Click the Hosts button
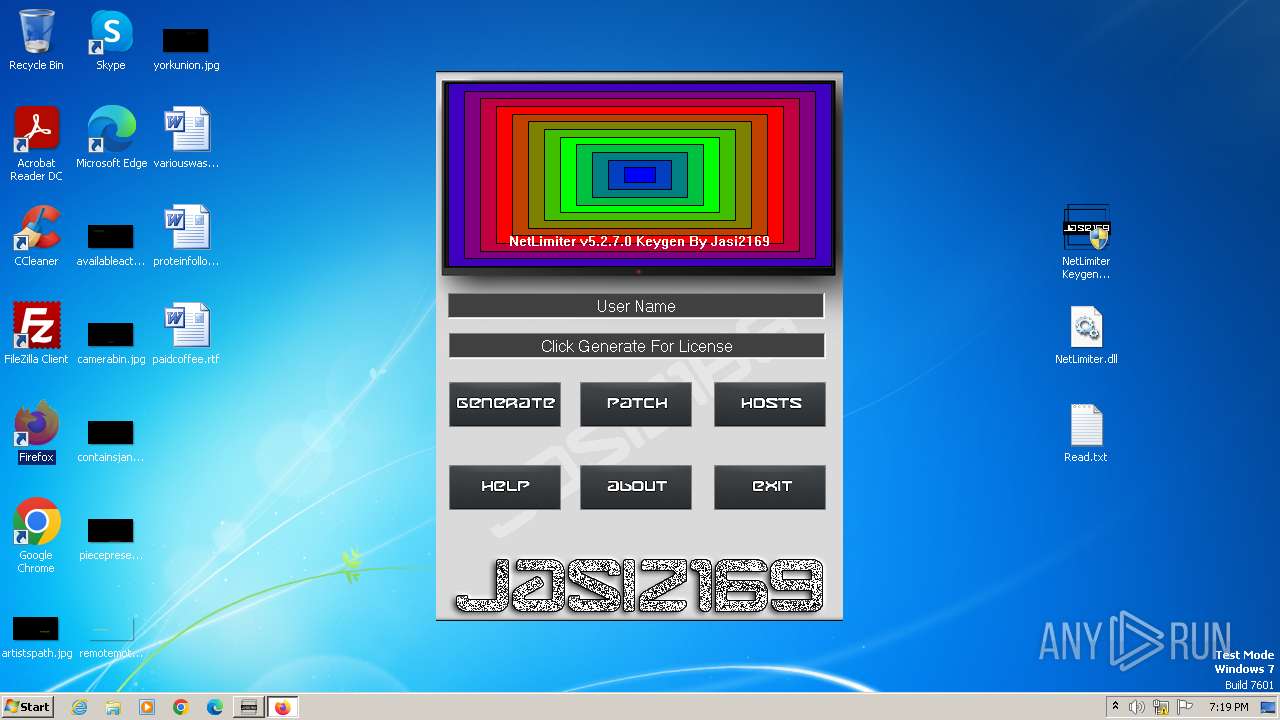Viewport: 1280px width, 720px height. 770,404
